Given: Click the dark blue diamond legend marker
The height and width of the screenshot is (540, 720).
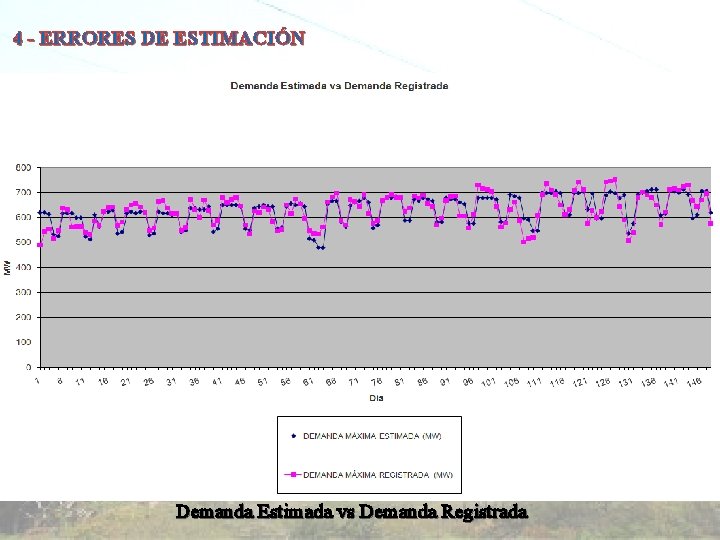Looking at the screenshot, I should click(x=293, y=436).
